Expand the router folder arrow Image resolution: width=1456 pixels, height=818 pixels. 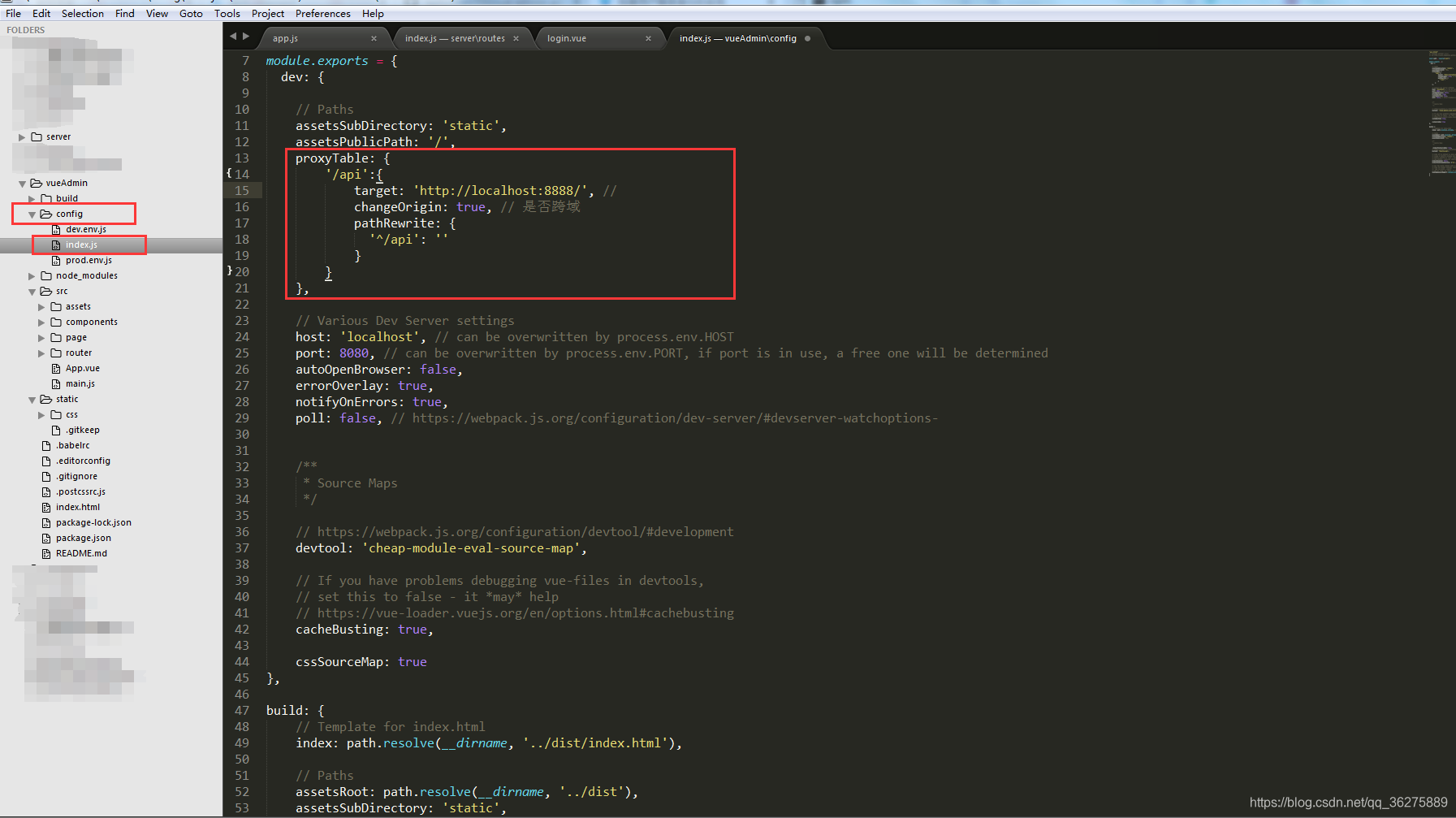coord(41,353)
